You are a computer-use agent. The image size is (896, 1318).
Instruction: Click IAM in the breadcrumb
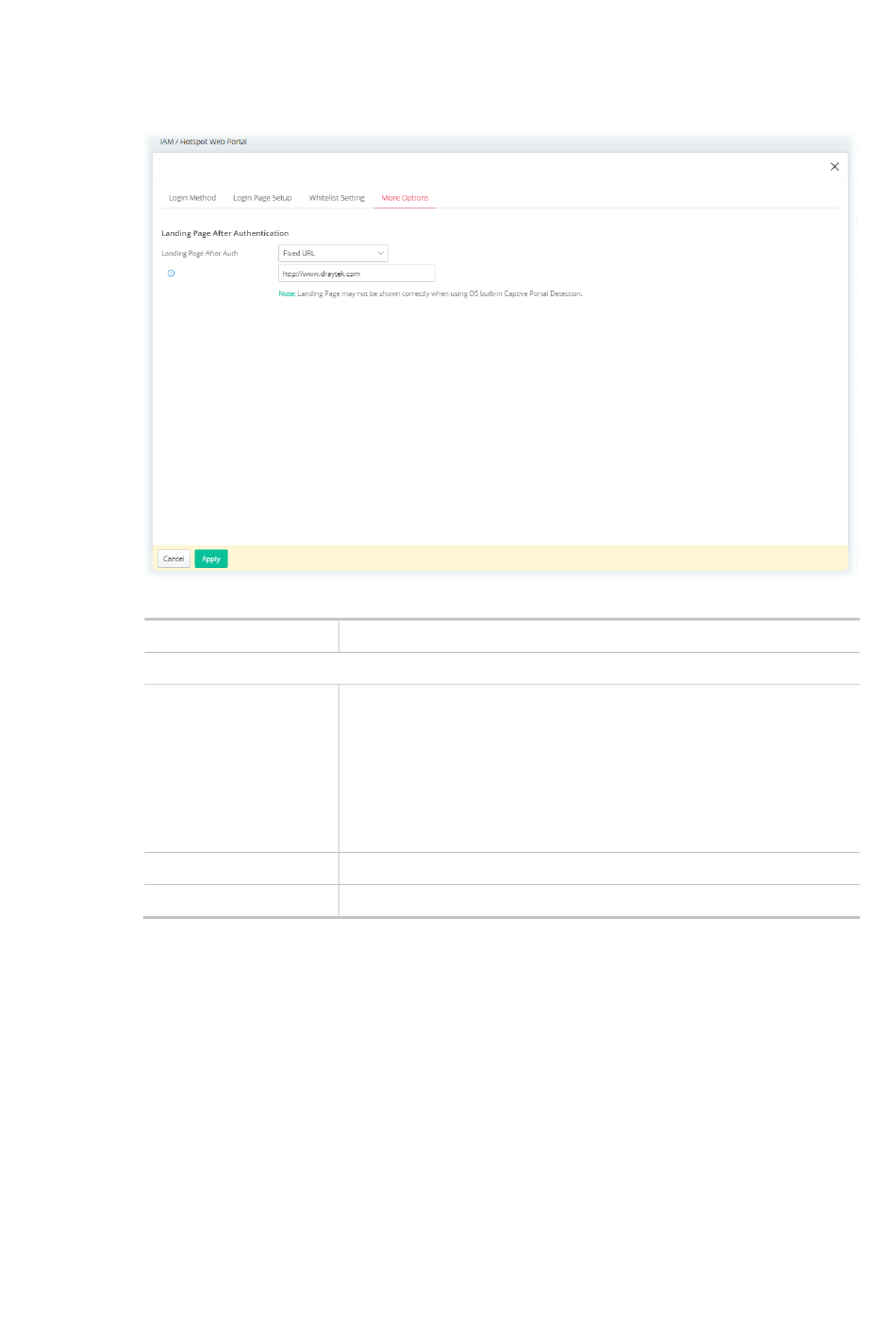pos(166,142)
